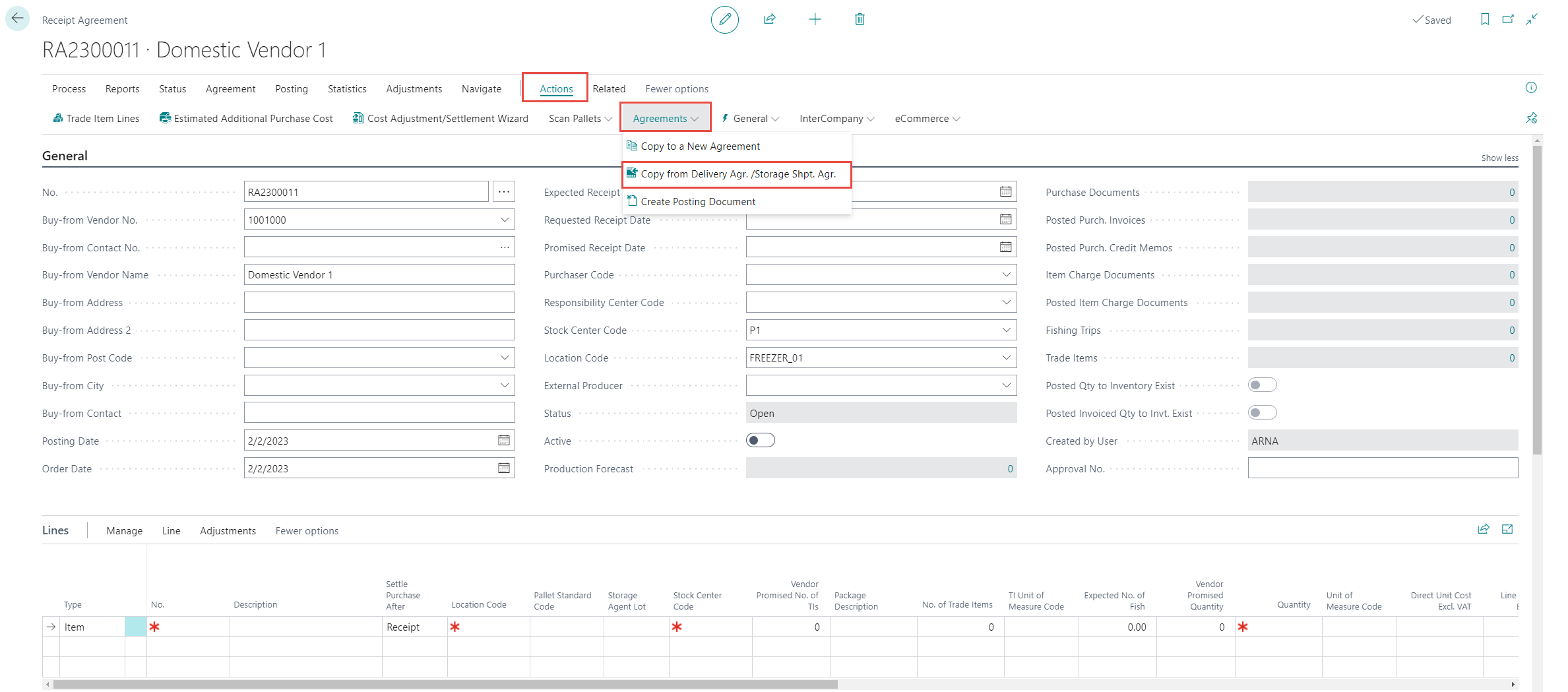Image resolution: width=1568 pixels, height=692 pixels.
Task: Click the plus icon to create new
Action: [x=815, y=20]
